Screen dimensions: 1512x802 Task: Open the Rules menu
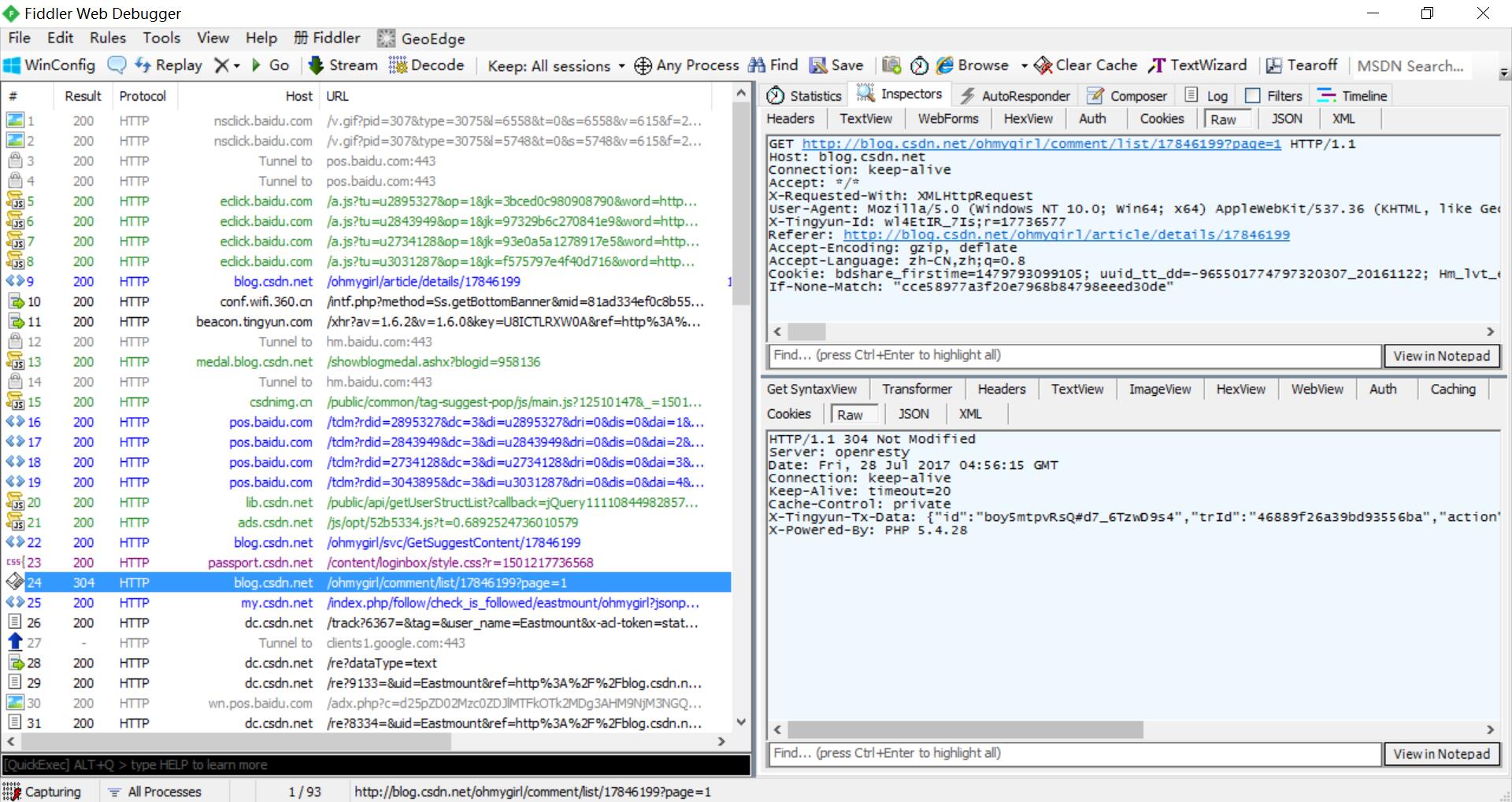click(x=108, y=38)
